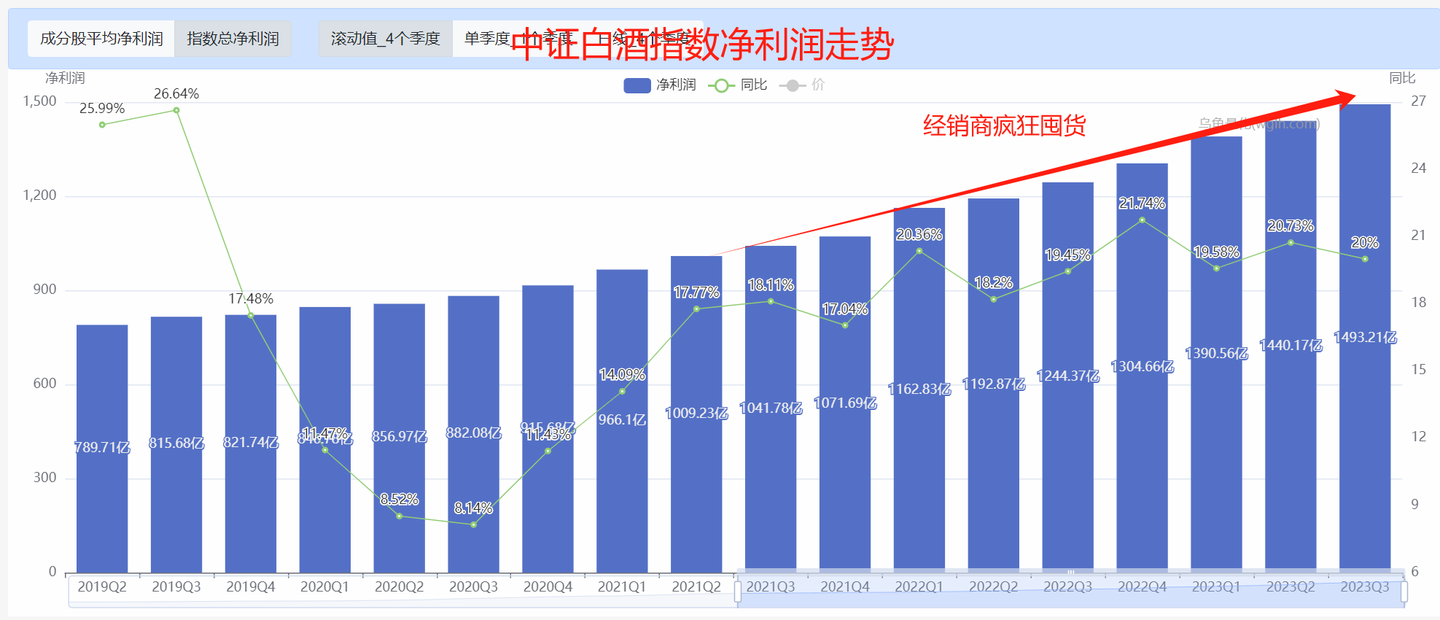Click the 2019Q2 net profit bar

102,500
